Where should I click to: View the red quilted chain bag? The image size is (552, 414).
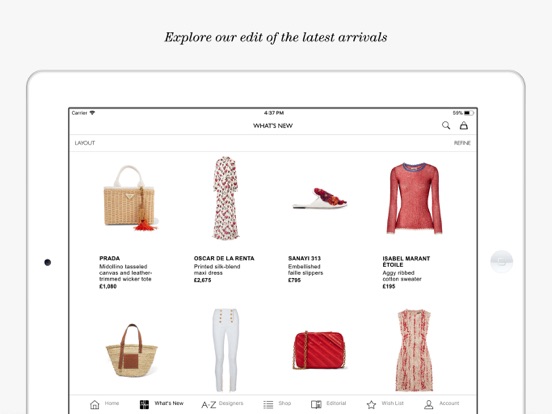tap(319, 350)
